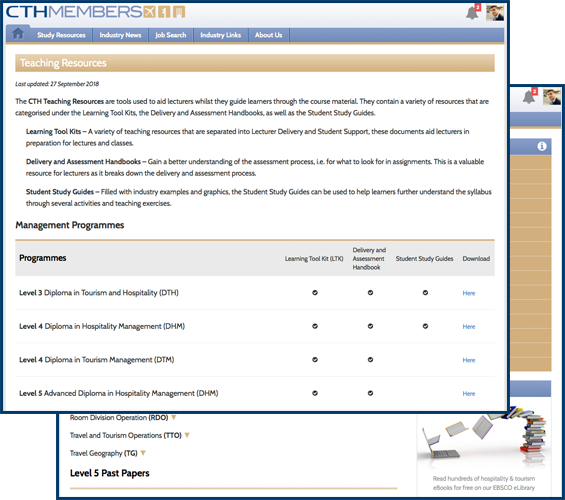
Task: Open profile photo in the back window
Action: pos(552,97)
